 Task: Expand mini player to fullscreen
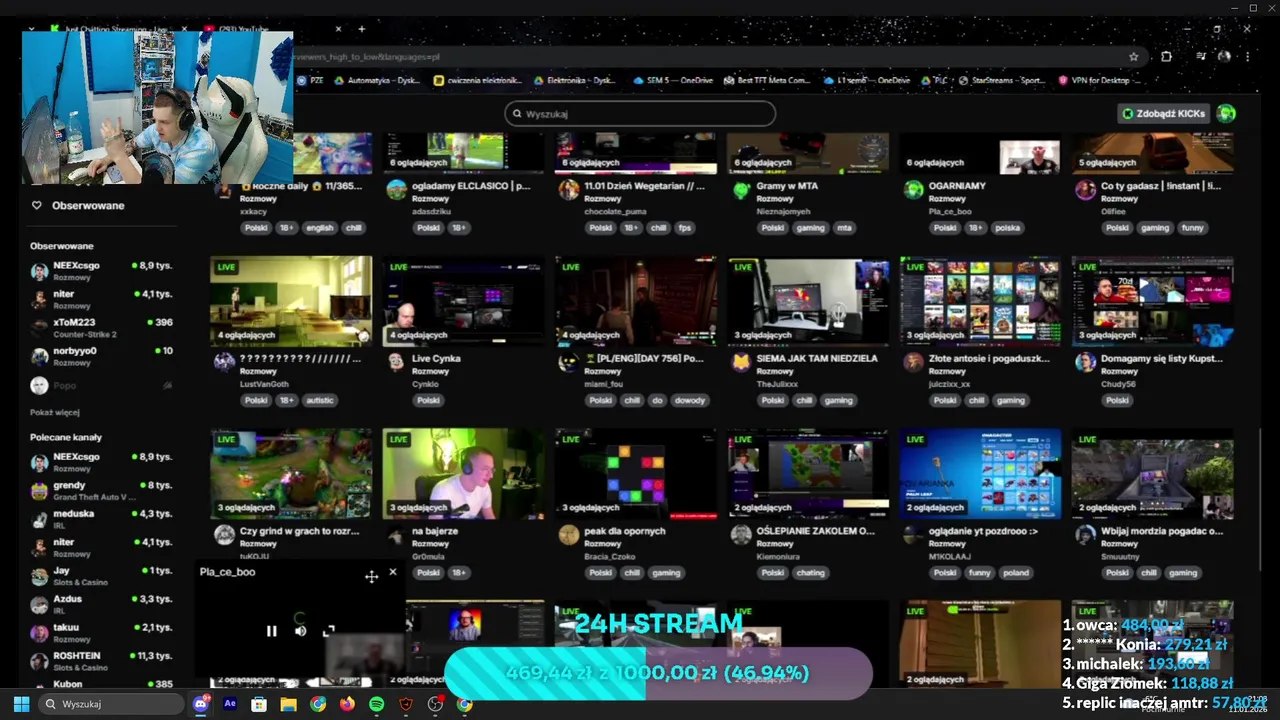[329, 631]
